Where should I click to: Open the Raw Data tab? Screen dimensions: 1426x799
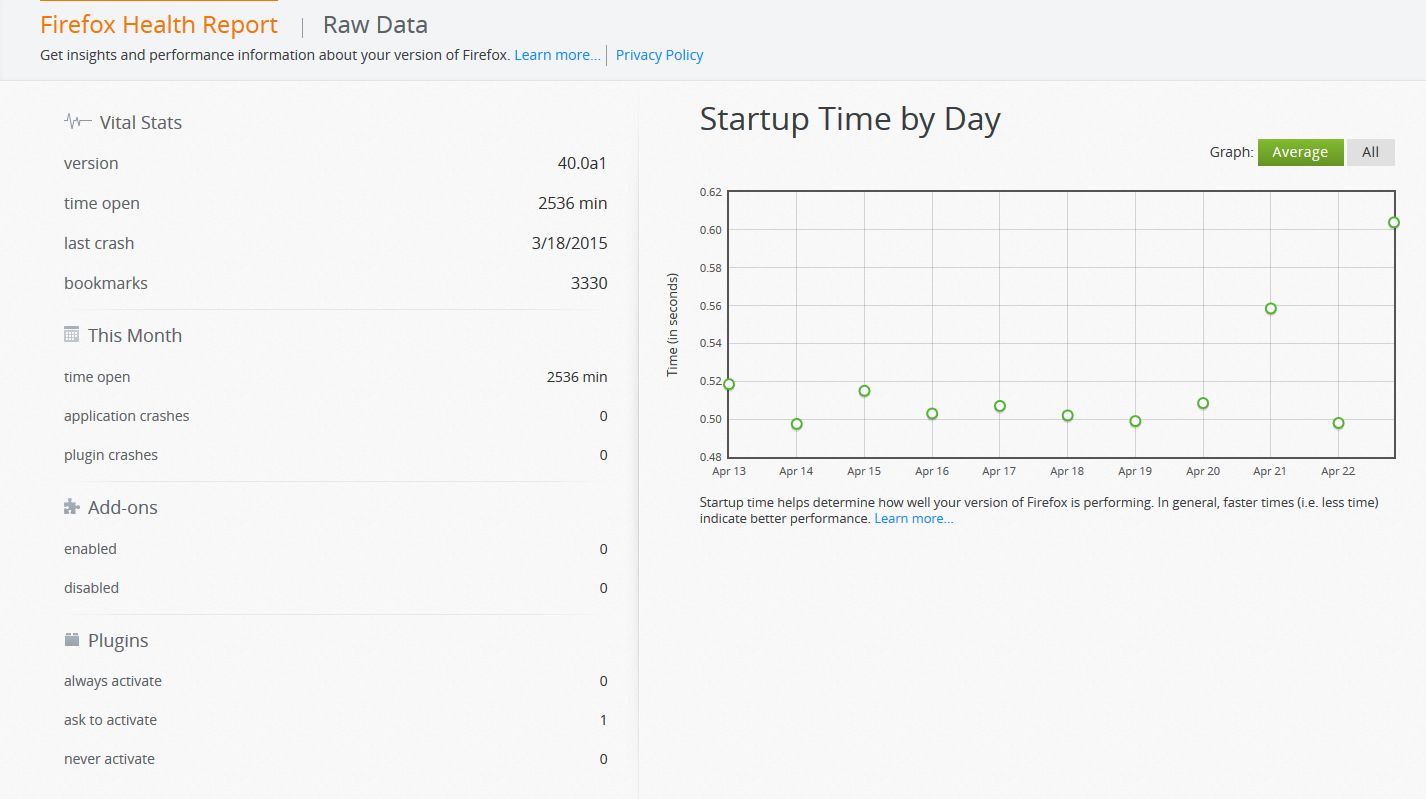(375, 25)
